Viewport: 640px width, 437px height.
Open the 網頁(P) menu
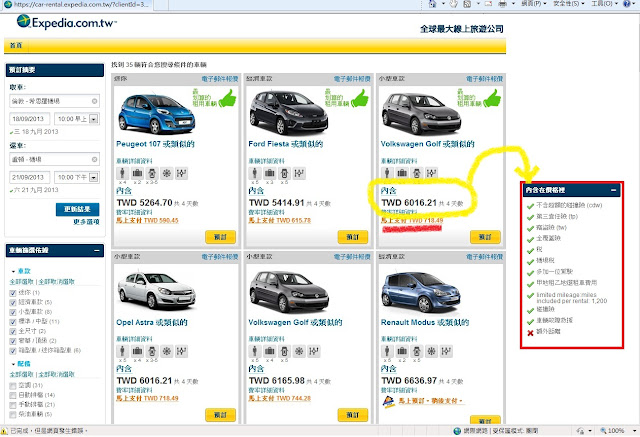[x=533, y=4]
